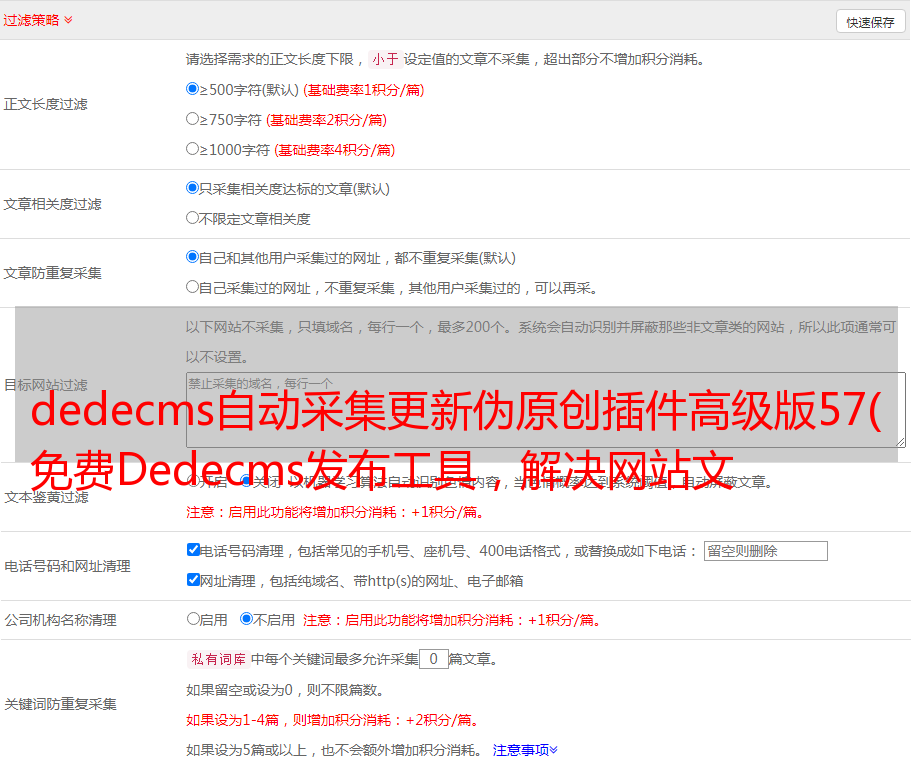The height and width of the screenshot is (768, 912).
Task: Select the ≥1000字符 radio option
Action: click(x=193, y=149)
